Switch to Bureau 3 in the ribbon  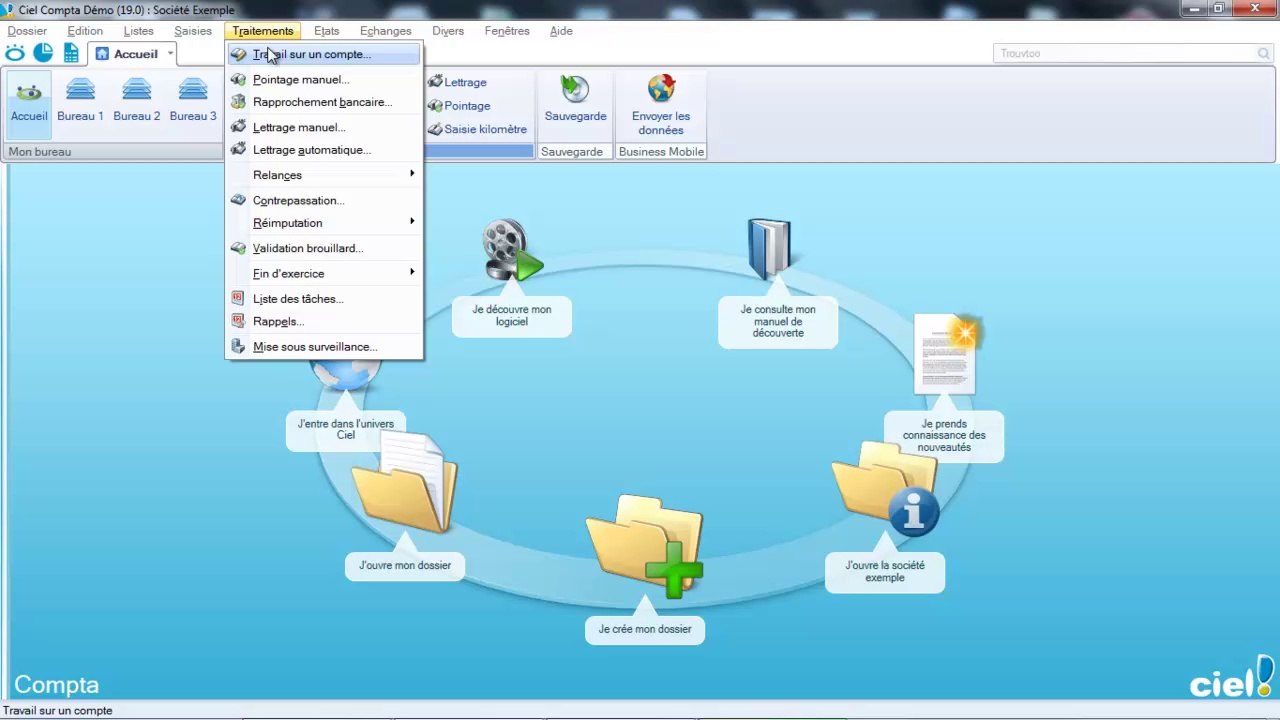coord(193,100)
